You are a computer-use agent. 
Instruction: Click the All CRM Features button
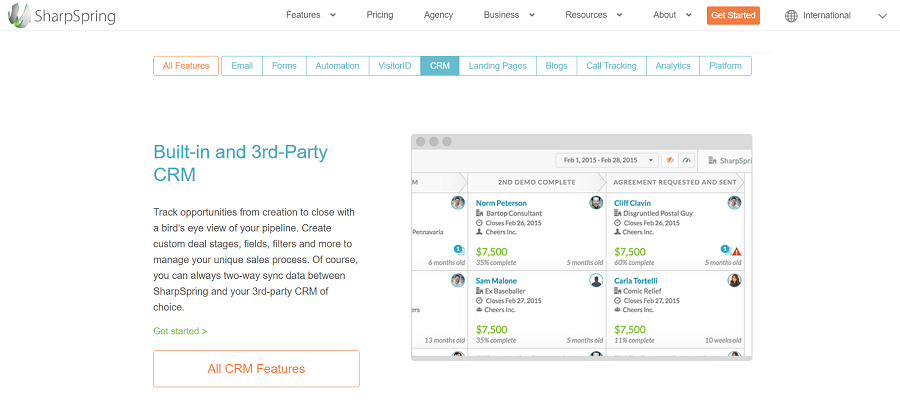[257, 369]
